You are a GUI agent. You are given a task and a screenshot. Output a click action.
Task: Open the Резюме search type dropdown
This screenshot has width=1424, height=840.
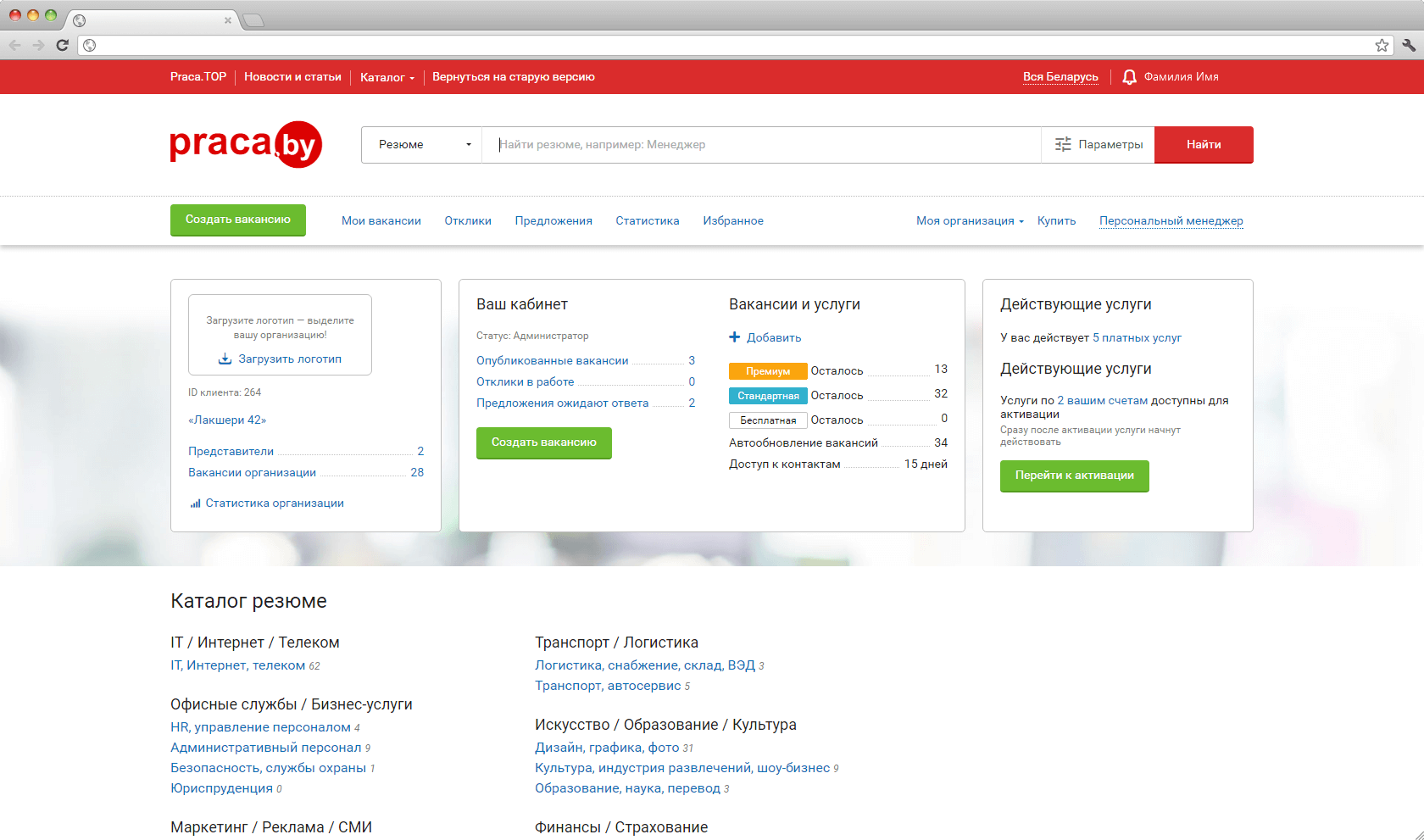pyautogui.click(x=422, y=145)
